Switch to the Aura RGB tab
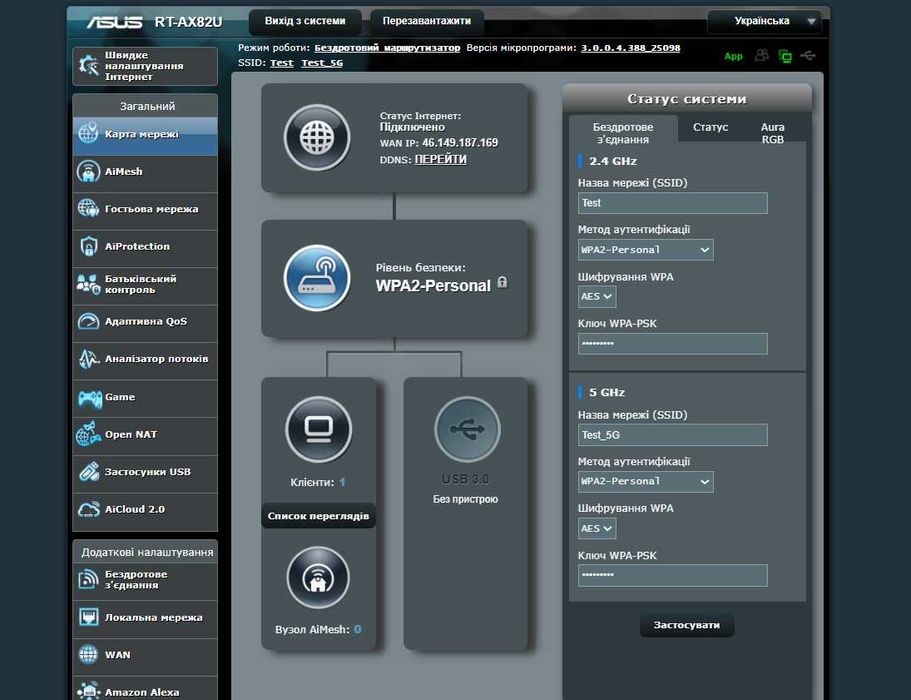Screen dimensions: 911x700 click(772, 133)
